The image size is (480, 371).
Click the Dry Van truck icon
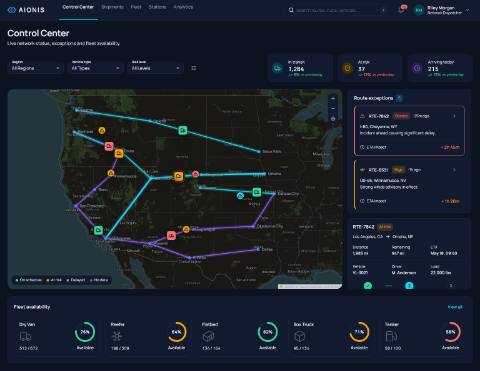(x=25, y=337)
